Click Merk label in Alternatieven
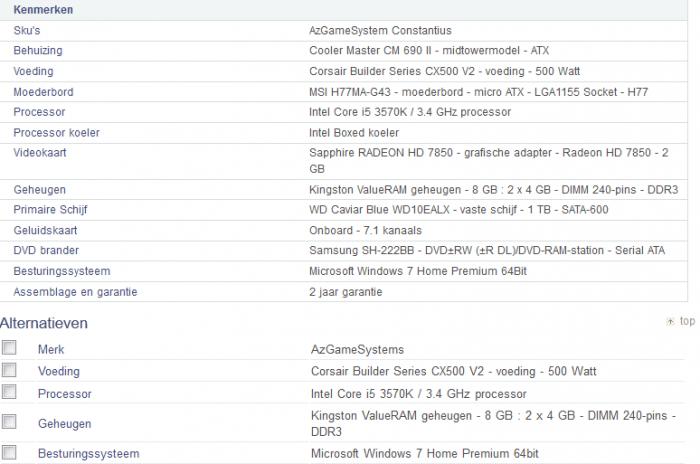Screen dimensions: 700x464 51,349
